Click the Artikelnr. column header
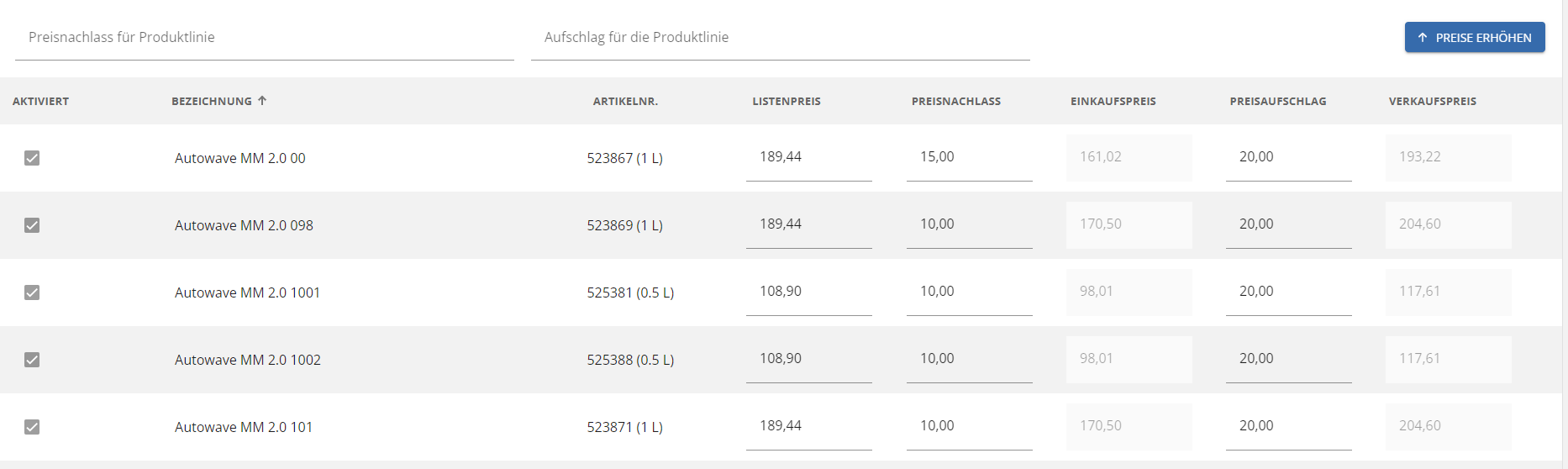 pyautogui.click(x=625, y=101)
